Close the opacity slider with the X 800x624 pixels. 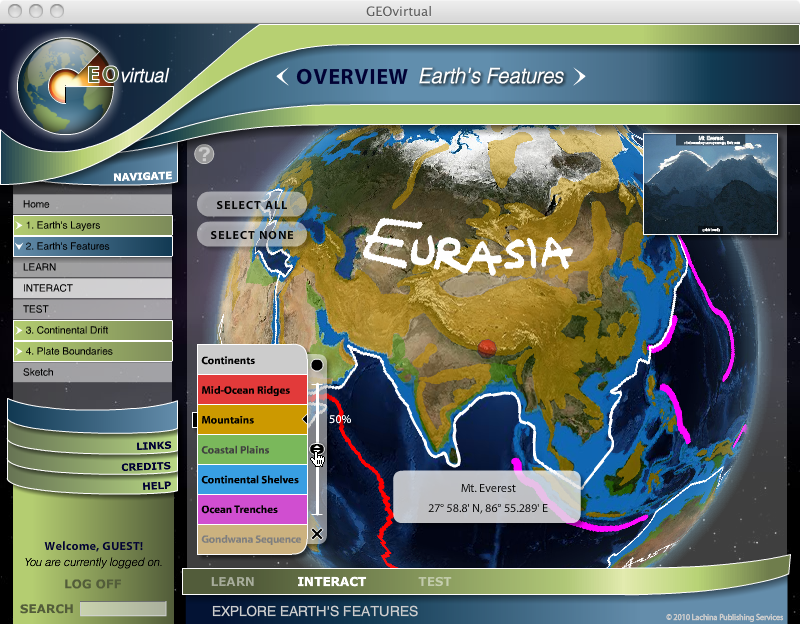317,534
